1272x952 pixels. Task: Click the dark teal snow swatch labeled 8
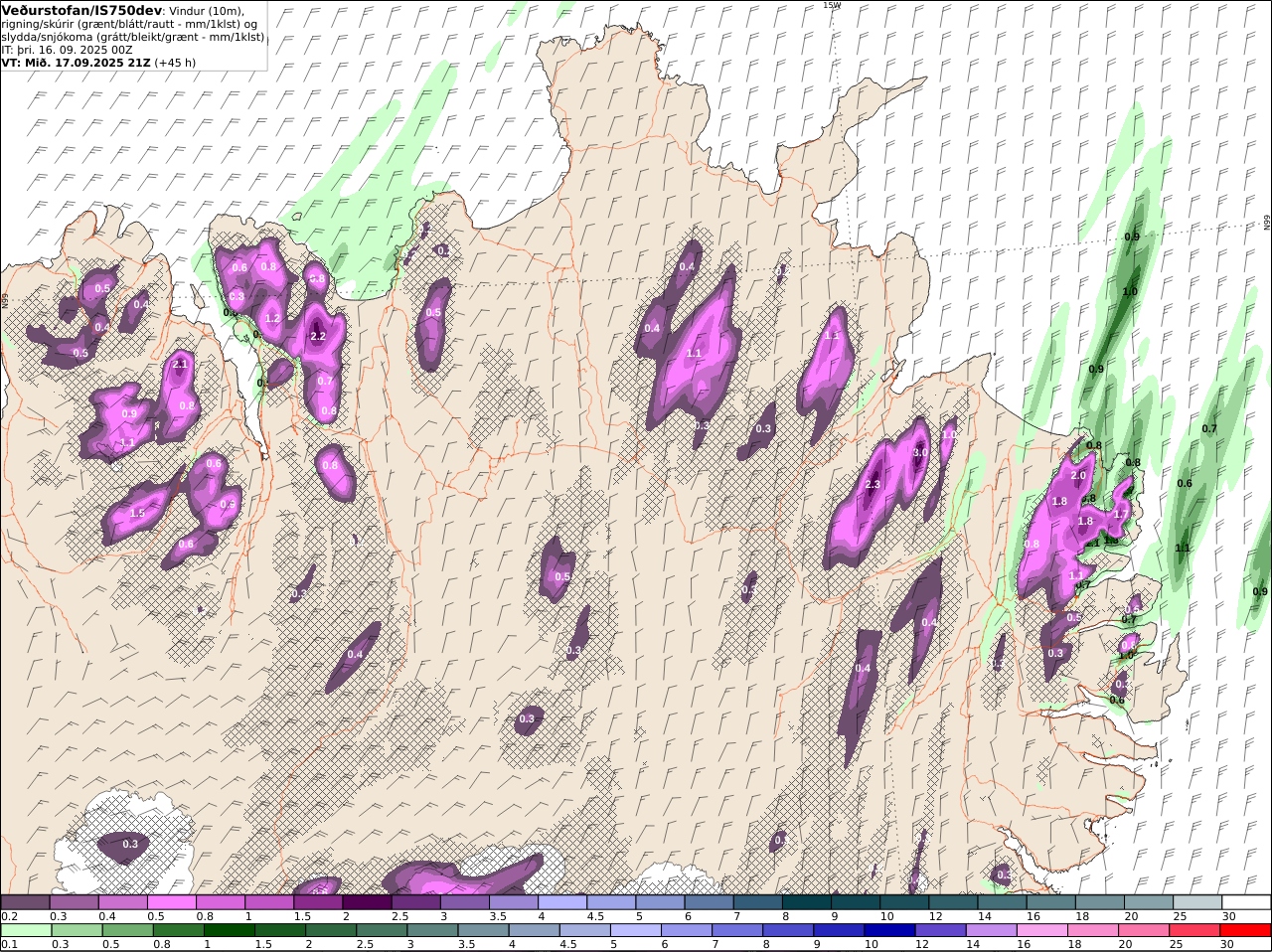click(806, 902)
